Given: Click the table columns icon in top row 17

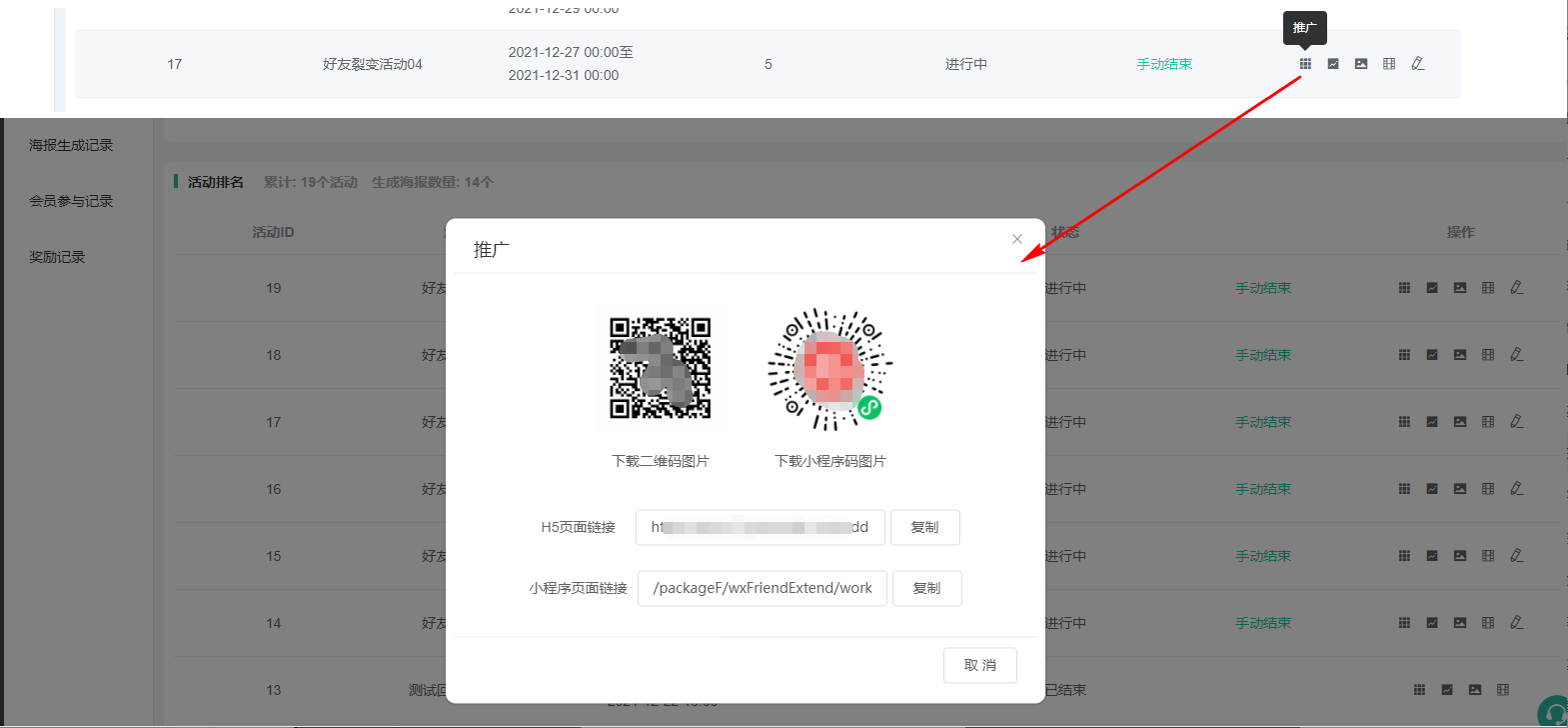Looking at the screenshot, I should click(x=1389, y=64).
